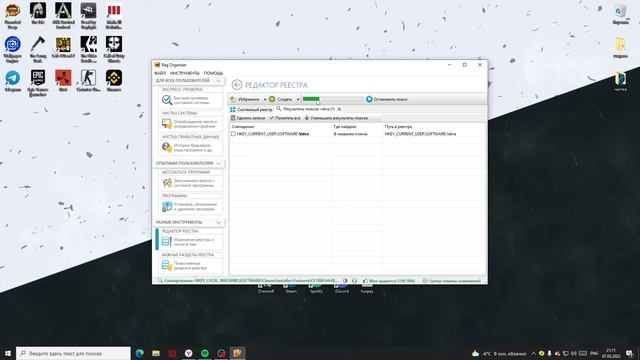Open the Wallpaper Engine desktop shortcut

tap(13, 49)
